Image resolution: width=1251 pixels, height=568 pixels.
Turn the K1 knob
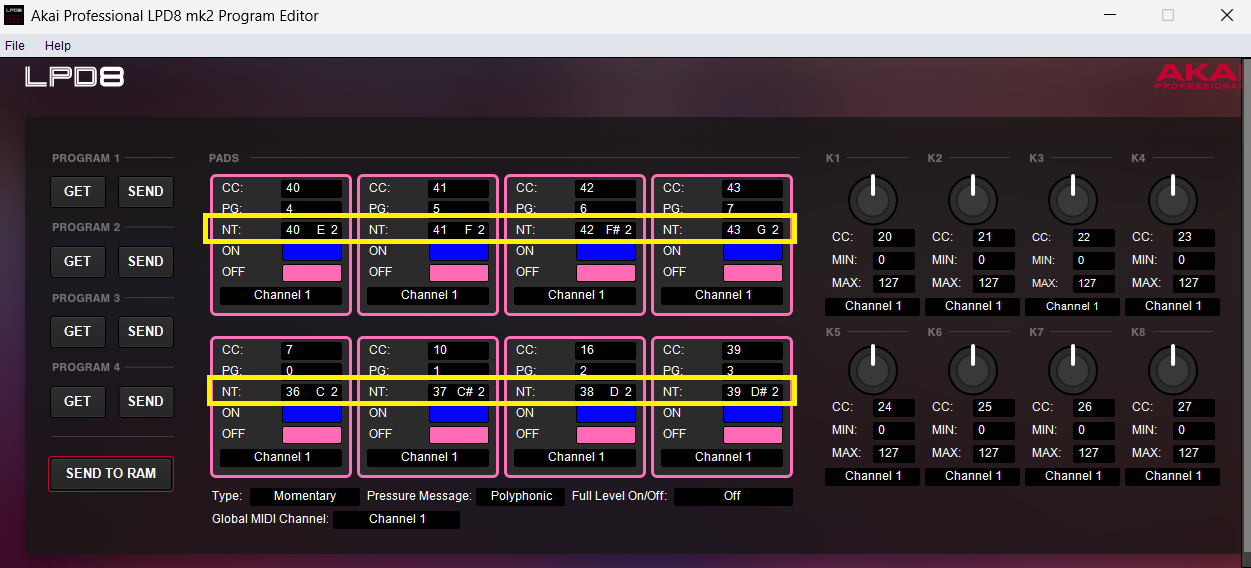point(872,199)
